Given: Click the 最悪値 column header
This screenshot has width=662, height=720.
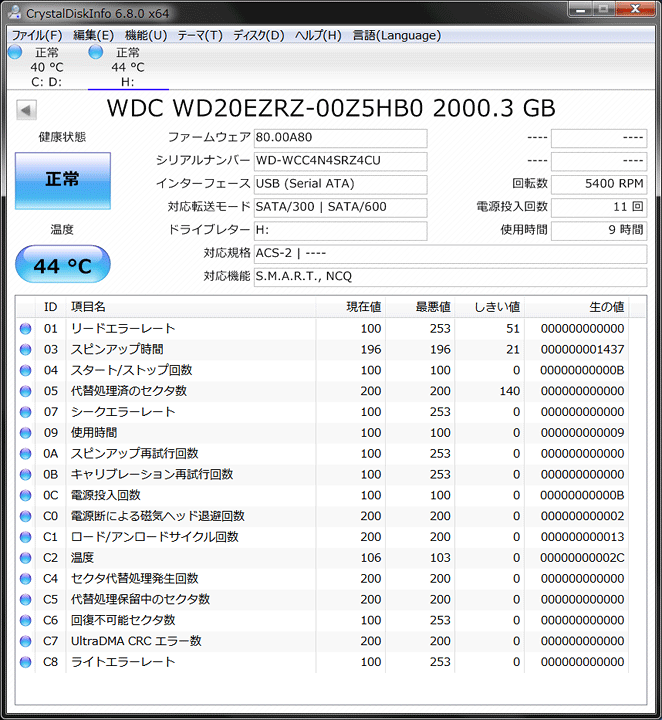Looking at the screenshot, I should [x=420, y=307].
